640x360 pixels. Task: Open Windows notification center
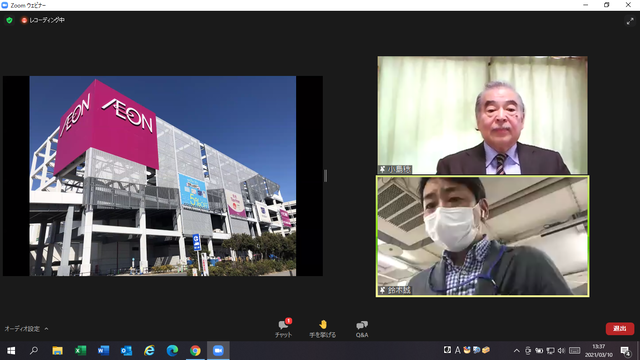coord(625,351)
